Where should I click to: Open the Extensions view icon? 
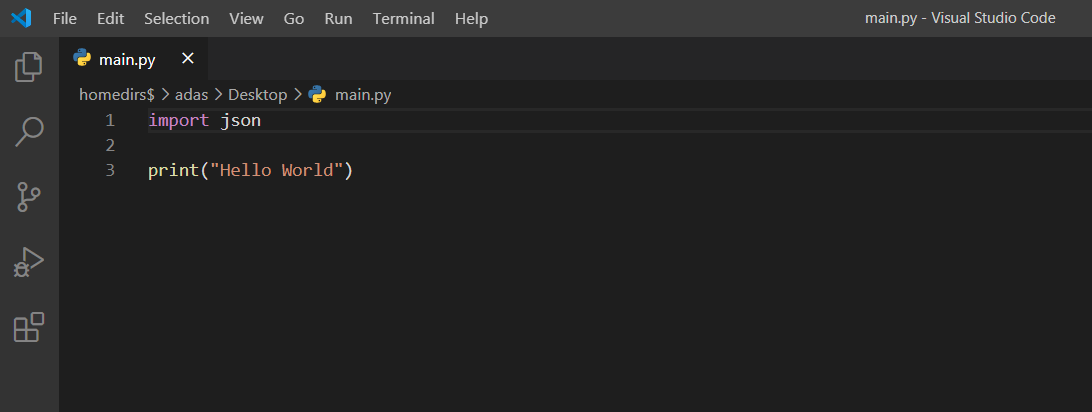pyautogui.click(x=29, y=327)
